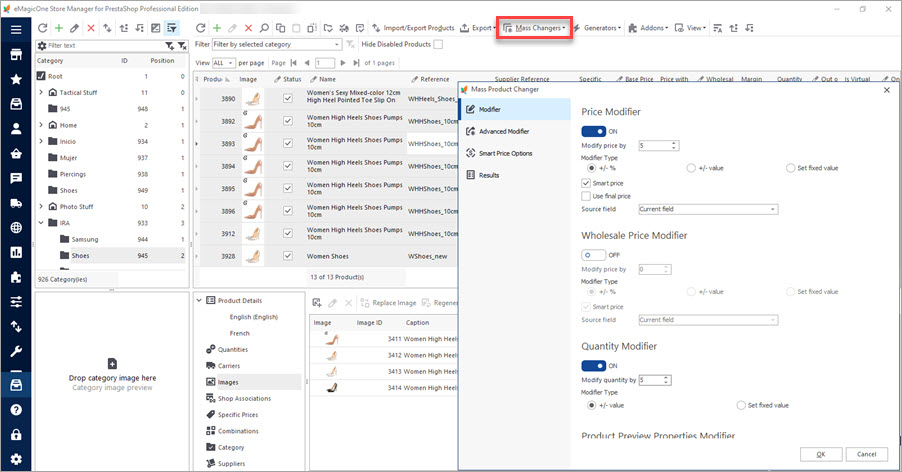Open the Addons menu
902x472 pixels.
(649, 28)
